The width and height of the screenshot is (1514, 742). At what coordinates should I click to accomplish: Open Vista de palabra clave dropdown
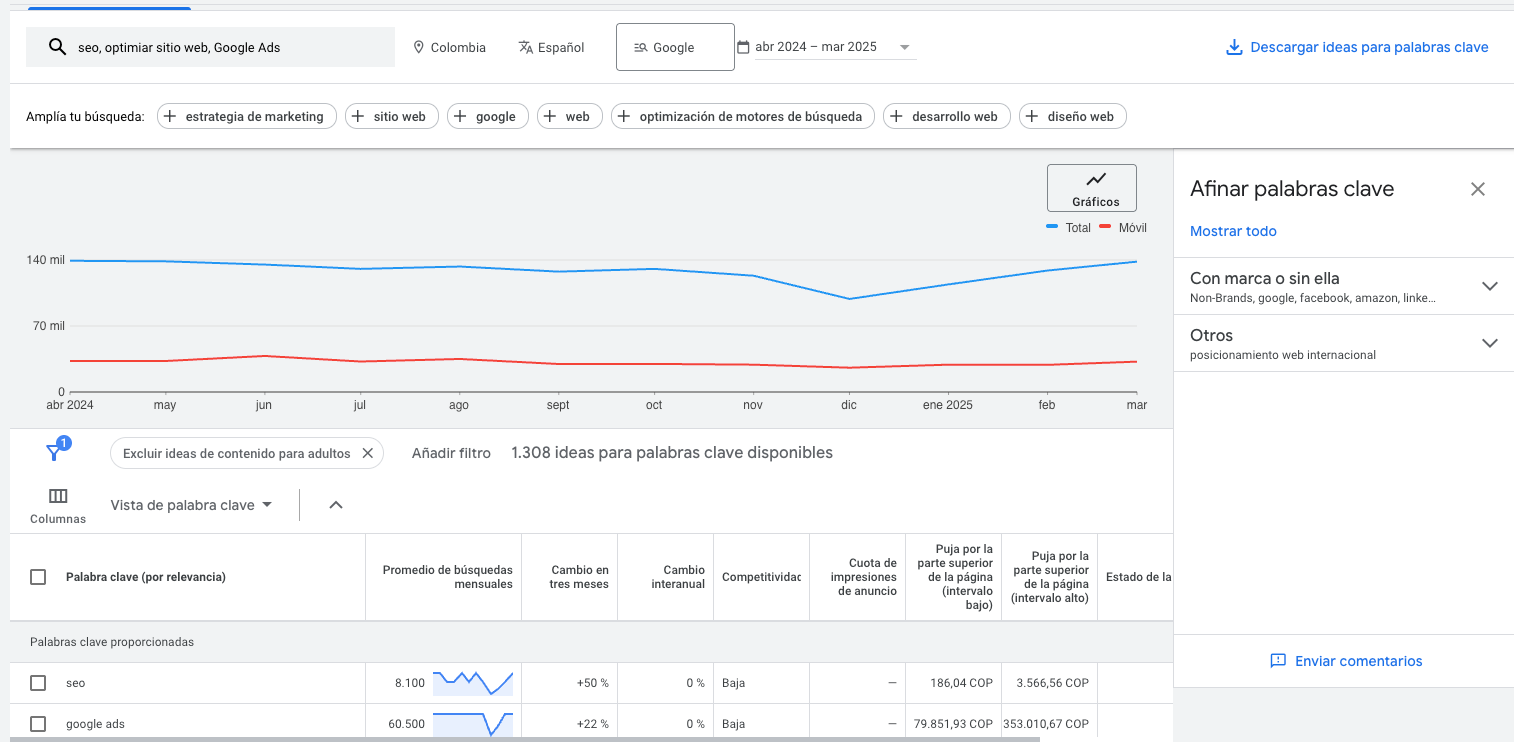point(192,505)
